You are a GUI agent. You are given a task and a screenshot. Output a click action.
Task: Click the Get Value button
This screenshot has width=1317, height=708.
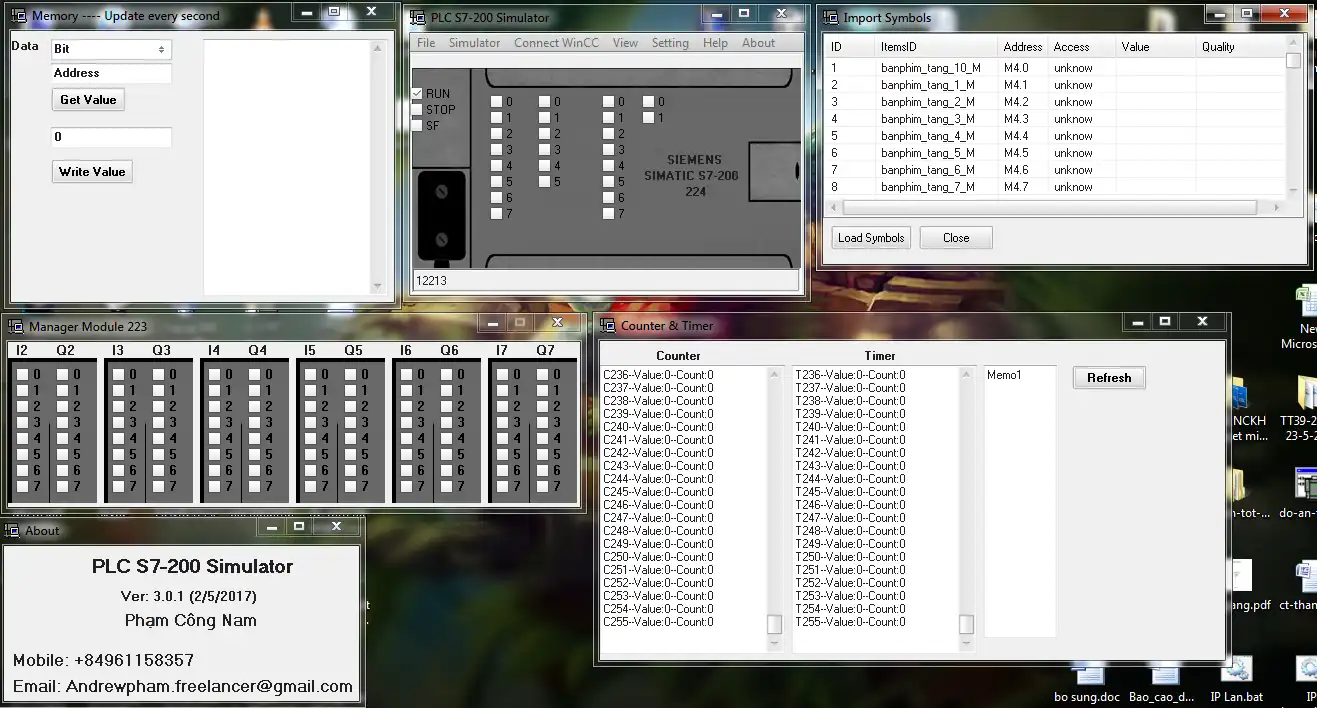point(88,100)
